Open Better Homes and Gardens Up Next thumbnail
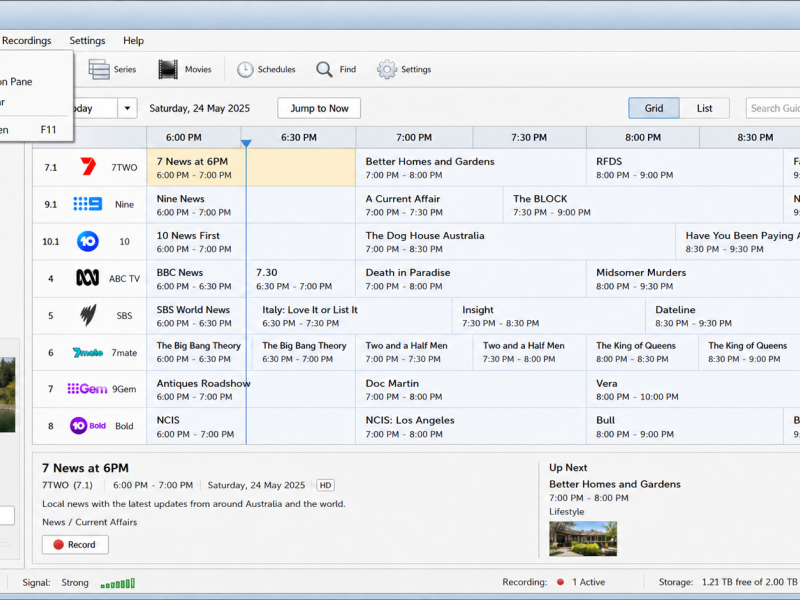 (x=583, y=539)
